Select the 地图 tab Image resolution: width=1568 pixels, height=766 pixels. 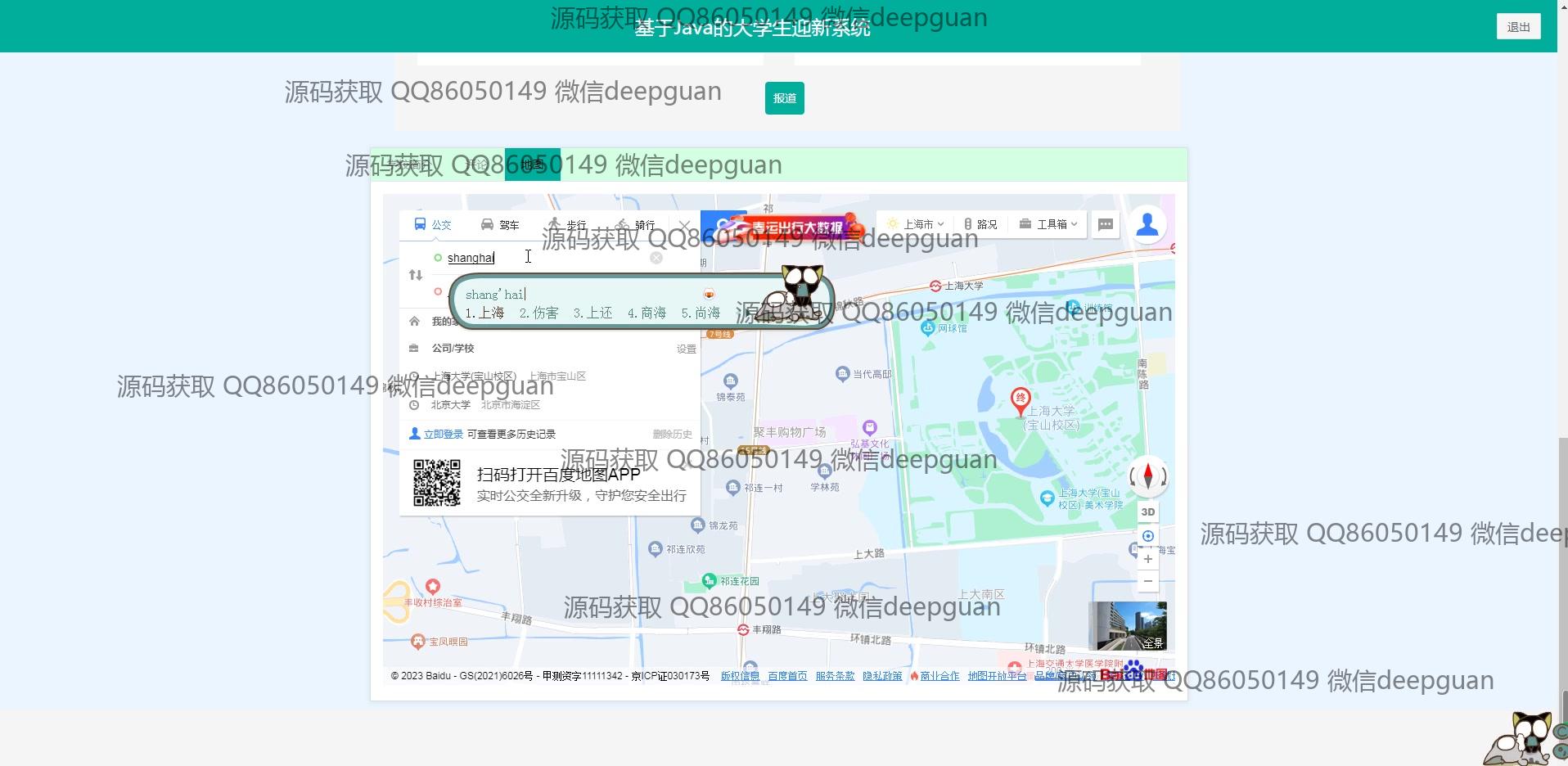(x=532, y=164)
